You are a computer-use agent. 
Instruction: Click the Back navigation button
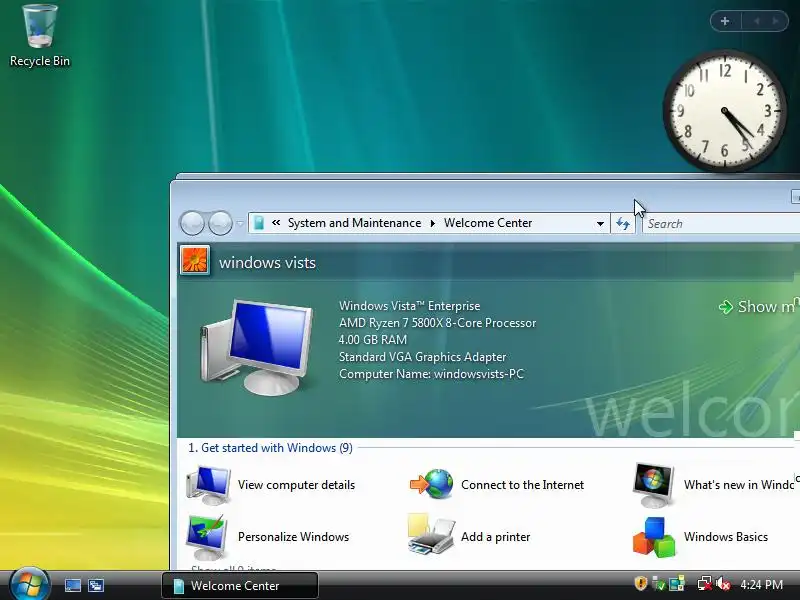192,223
